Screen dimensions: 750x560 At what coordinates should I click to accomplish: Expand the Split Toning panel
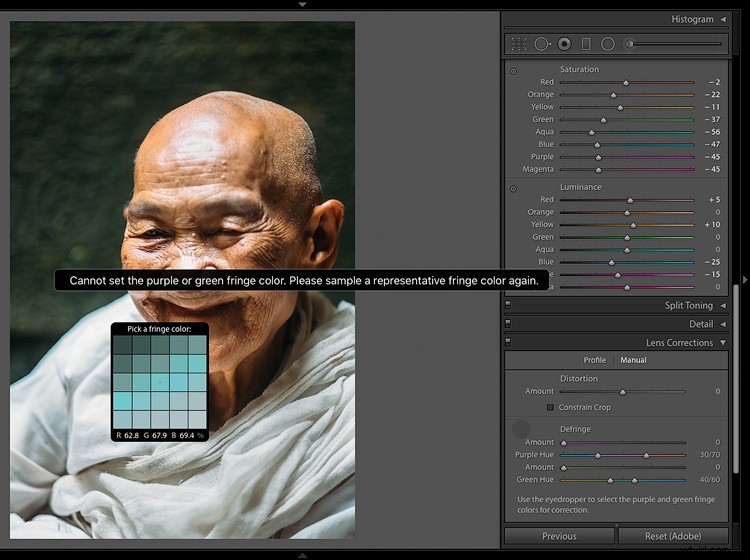point(723,305)
